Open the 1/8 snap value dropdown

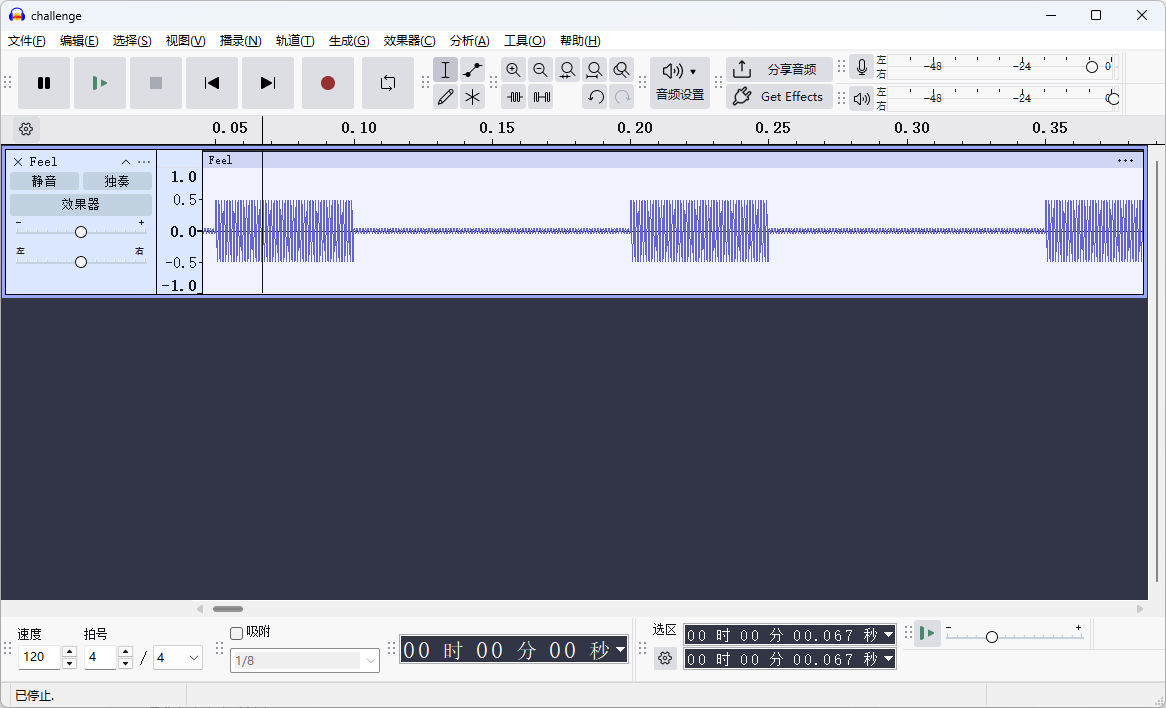(x=371, y=660)
